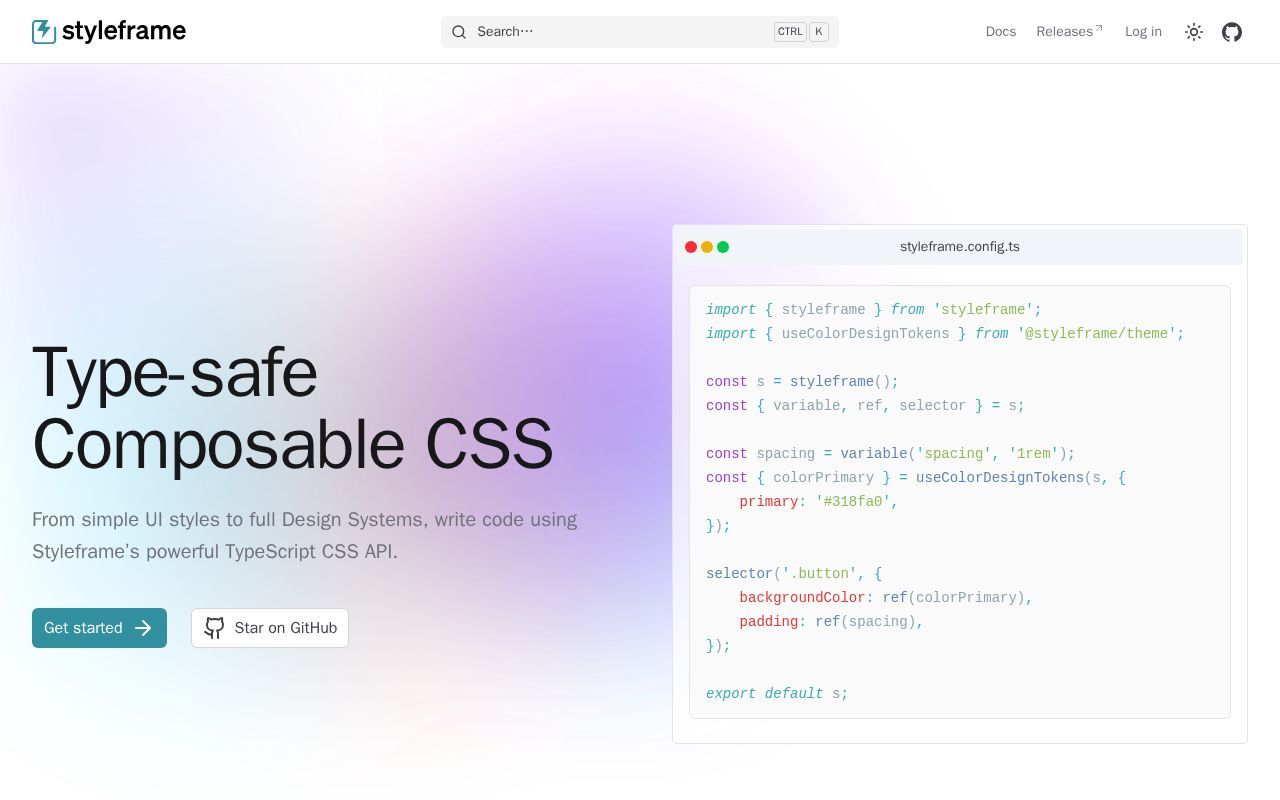Click the 'backgroundColor: ref(colorPrimary)' line

click(x=886, y=598)
